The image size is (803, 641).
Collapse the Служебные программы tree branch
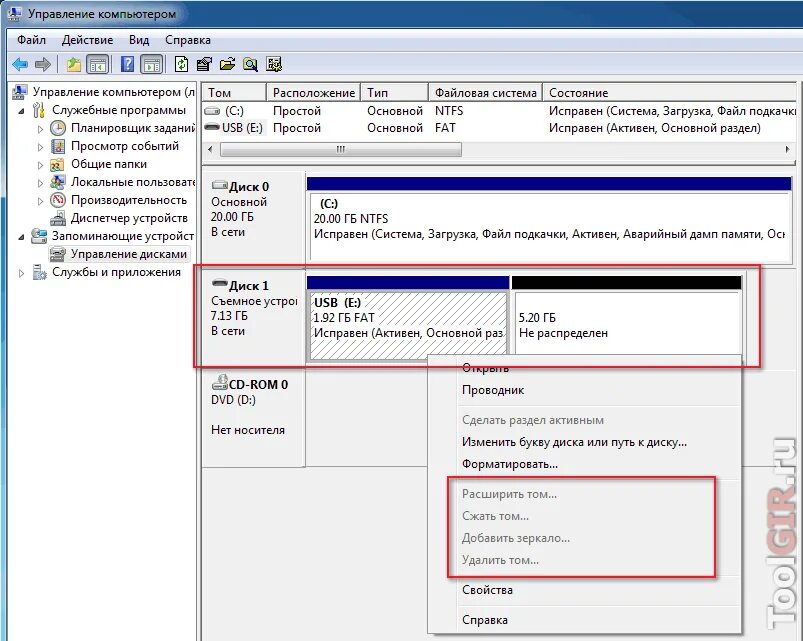tap(22, 111)
